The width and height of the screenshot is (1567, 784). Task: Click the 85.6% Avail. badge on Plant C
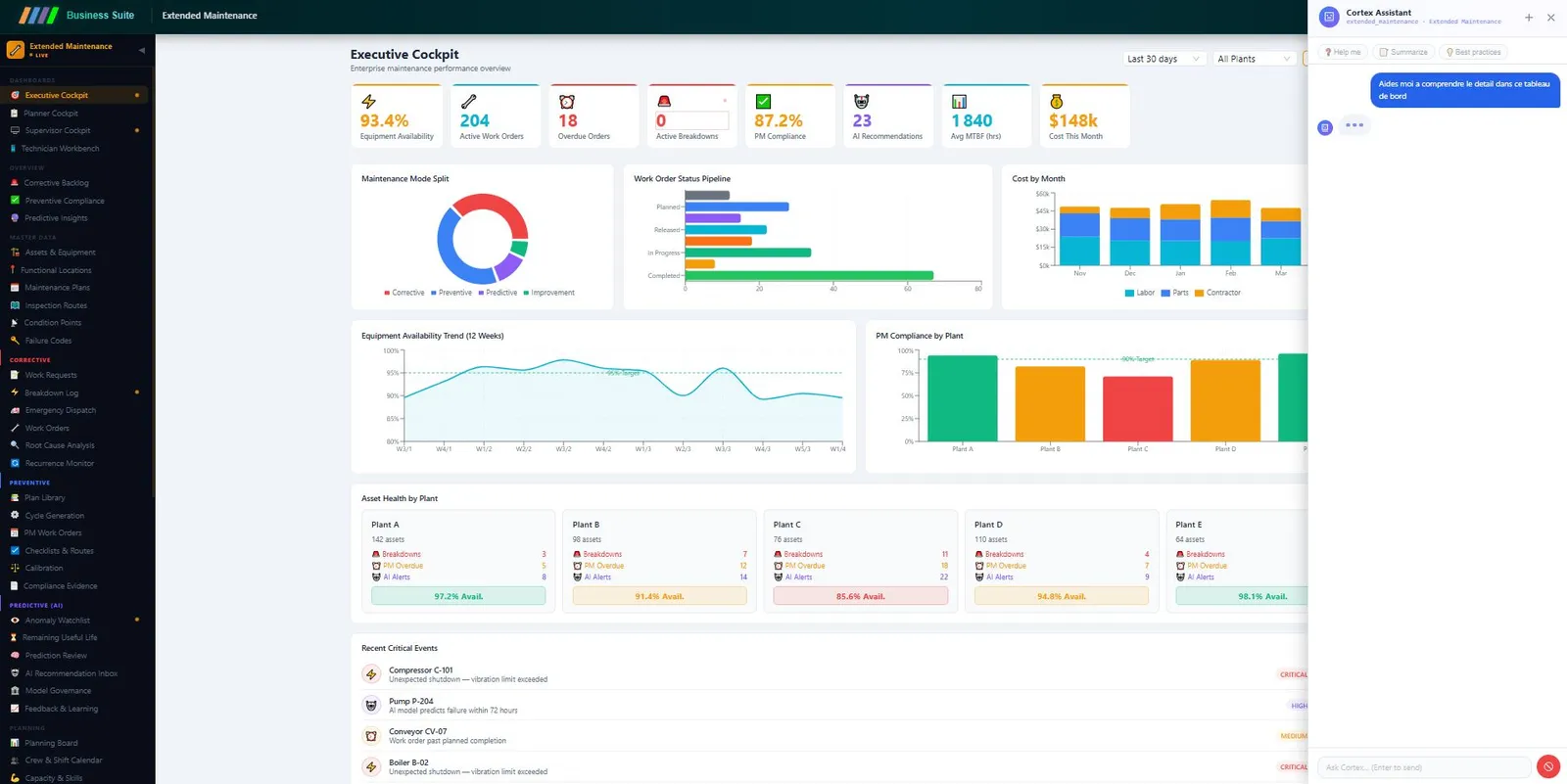[861, 596]
